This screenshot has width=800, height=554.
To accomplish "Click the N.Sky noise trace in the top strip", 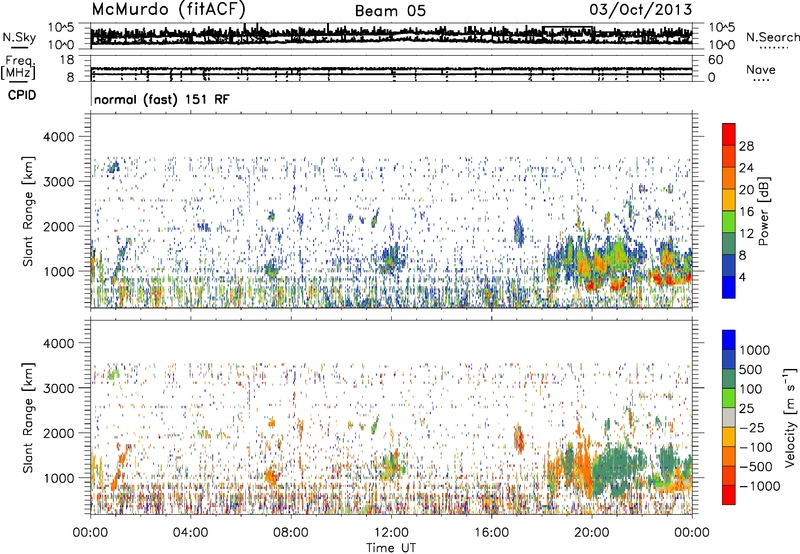I will [391, 35].
